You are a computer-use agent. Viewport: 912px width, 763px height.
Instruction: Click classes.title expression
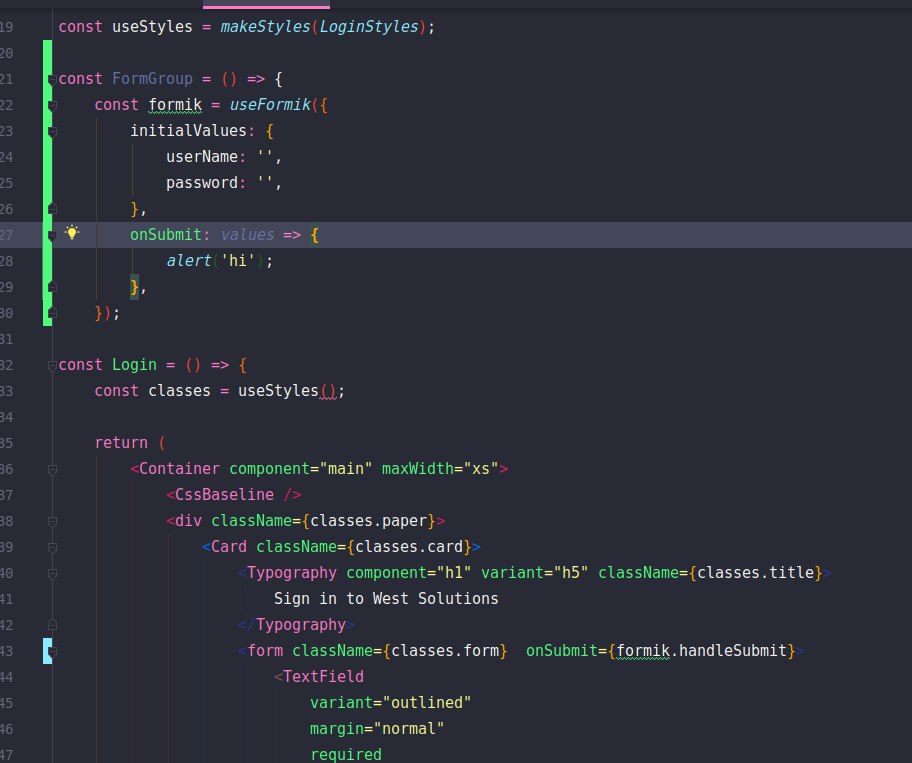coord(756,573)
